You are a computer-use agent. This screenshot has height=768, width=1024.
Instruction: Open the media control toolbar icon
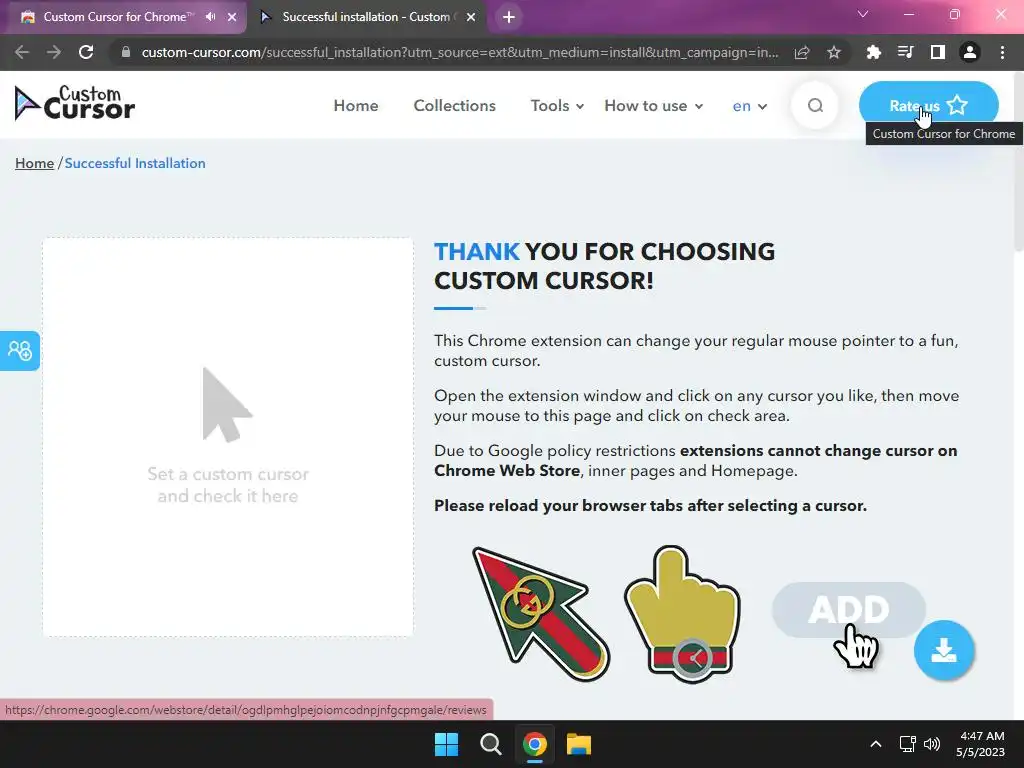coord(905,52)
